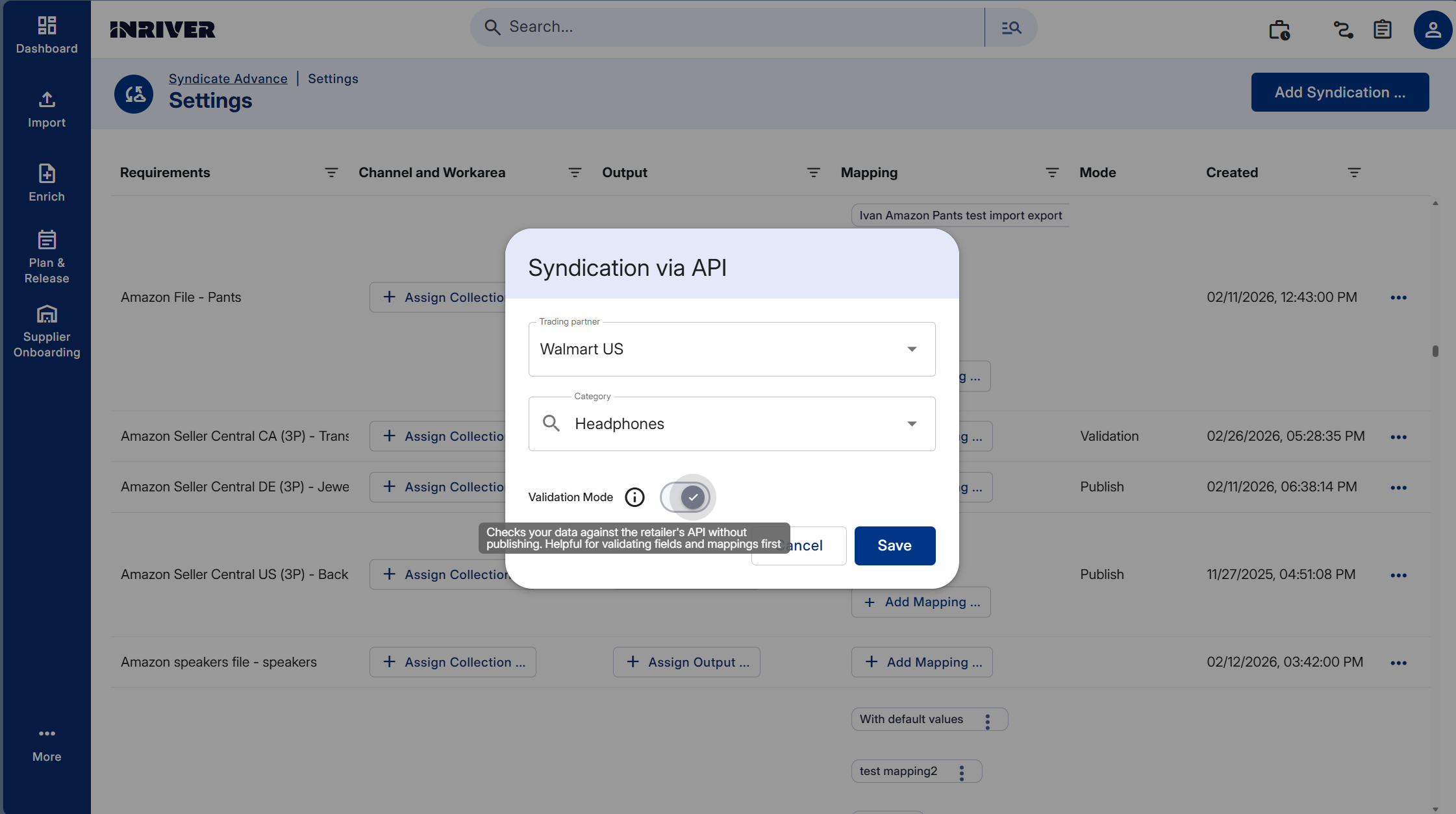The image size is (1456, 814).
Task: Click the Syndicate Advance settings page icon
Action: point(134,94)
